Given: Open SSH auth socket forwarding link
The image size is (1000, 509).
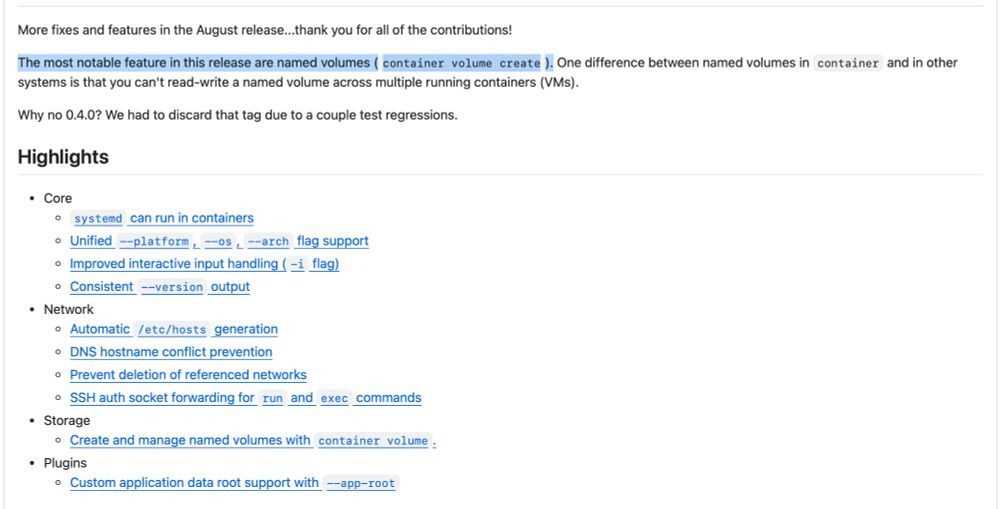Looking at the screenshot, I should [246, 397].
